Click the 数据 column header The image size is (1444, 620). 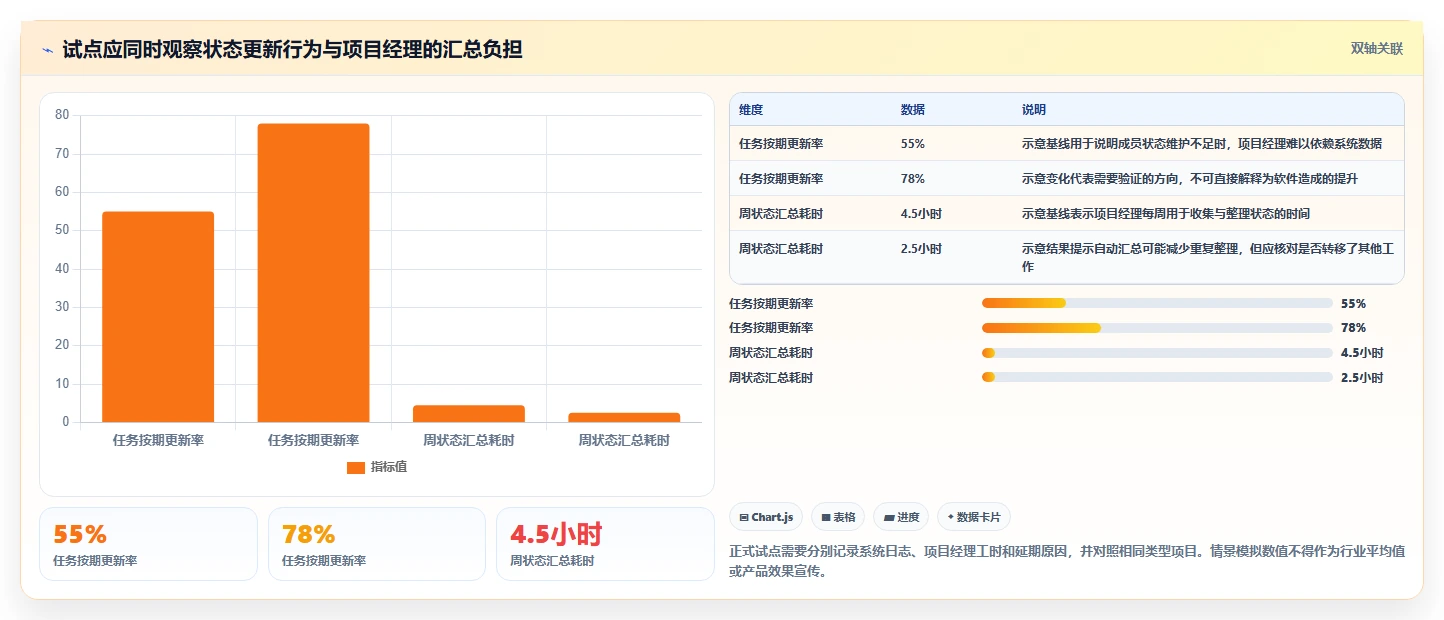click(x=913, y=110)
